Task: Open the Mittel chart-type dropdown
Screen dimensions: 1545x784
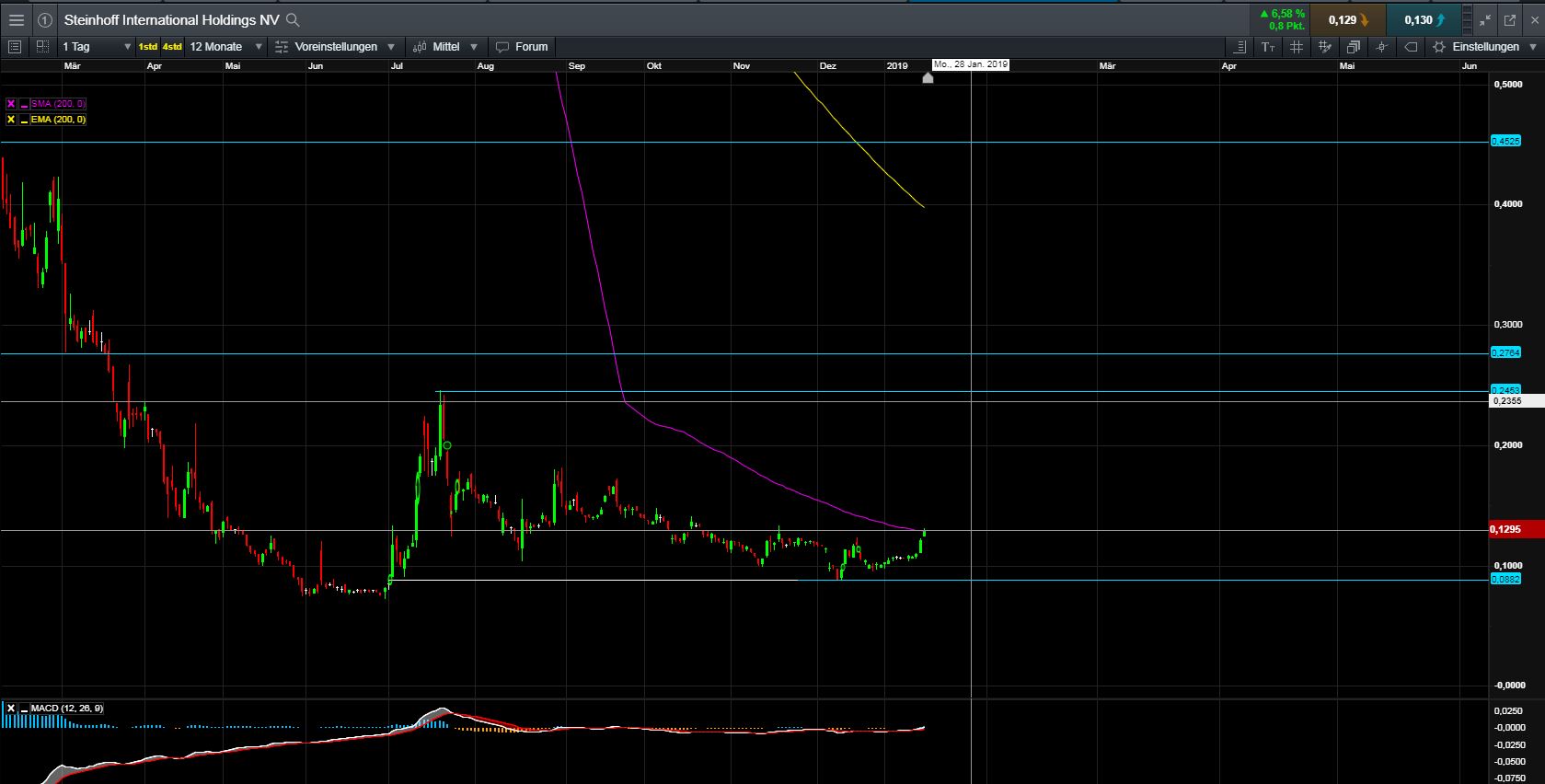Action: (x=446, y=46)
